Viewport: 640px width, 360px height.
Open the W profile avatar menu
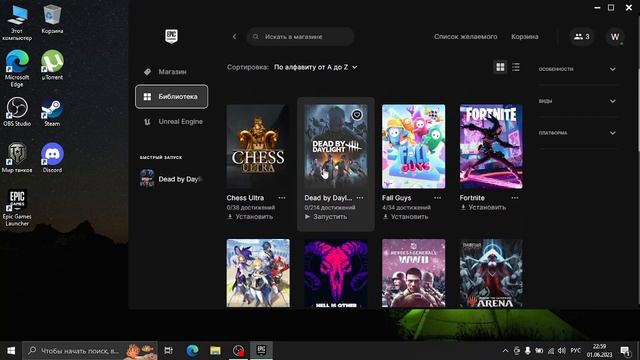[615, 37]
